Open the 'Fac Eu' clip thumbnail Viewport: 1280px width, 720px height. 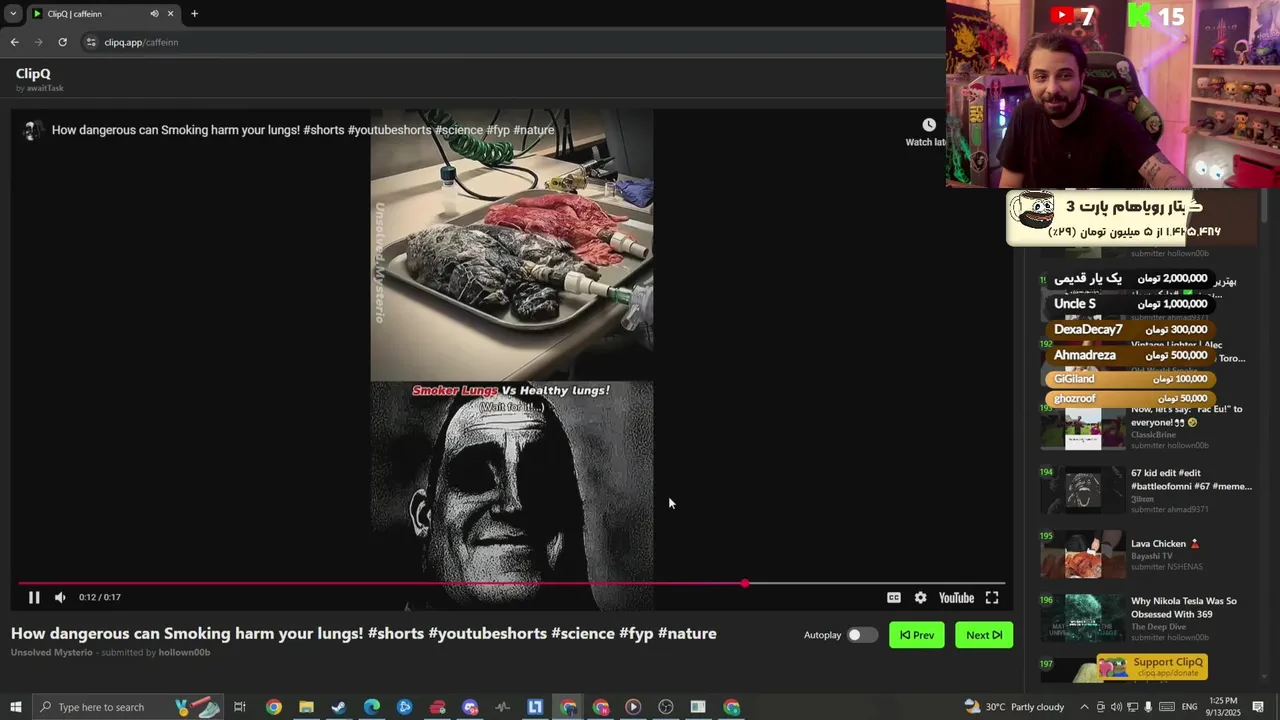(x=1083, y=427)
